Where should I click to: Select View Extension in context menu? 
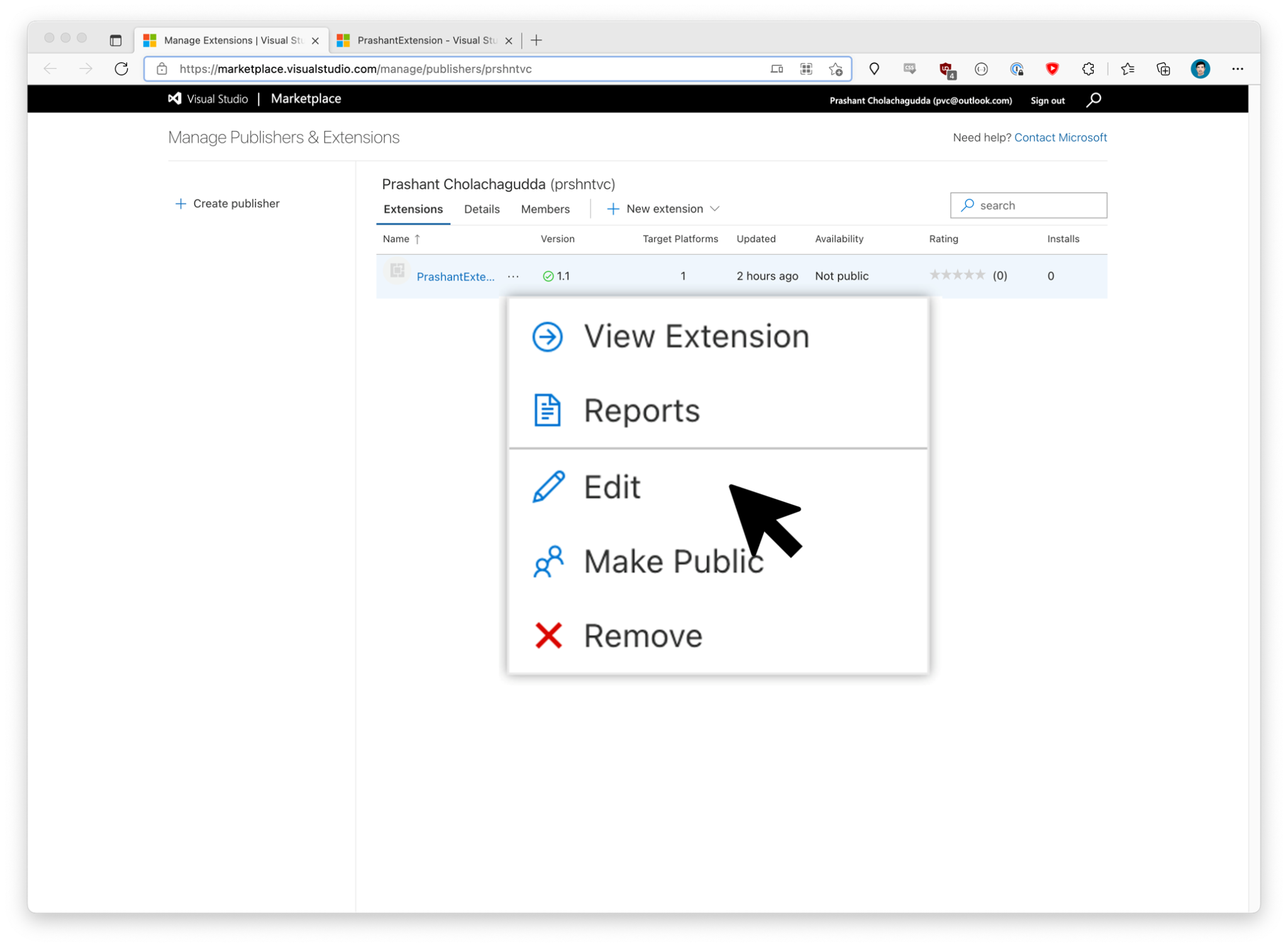(696, 336)
